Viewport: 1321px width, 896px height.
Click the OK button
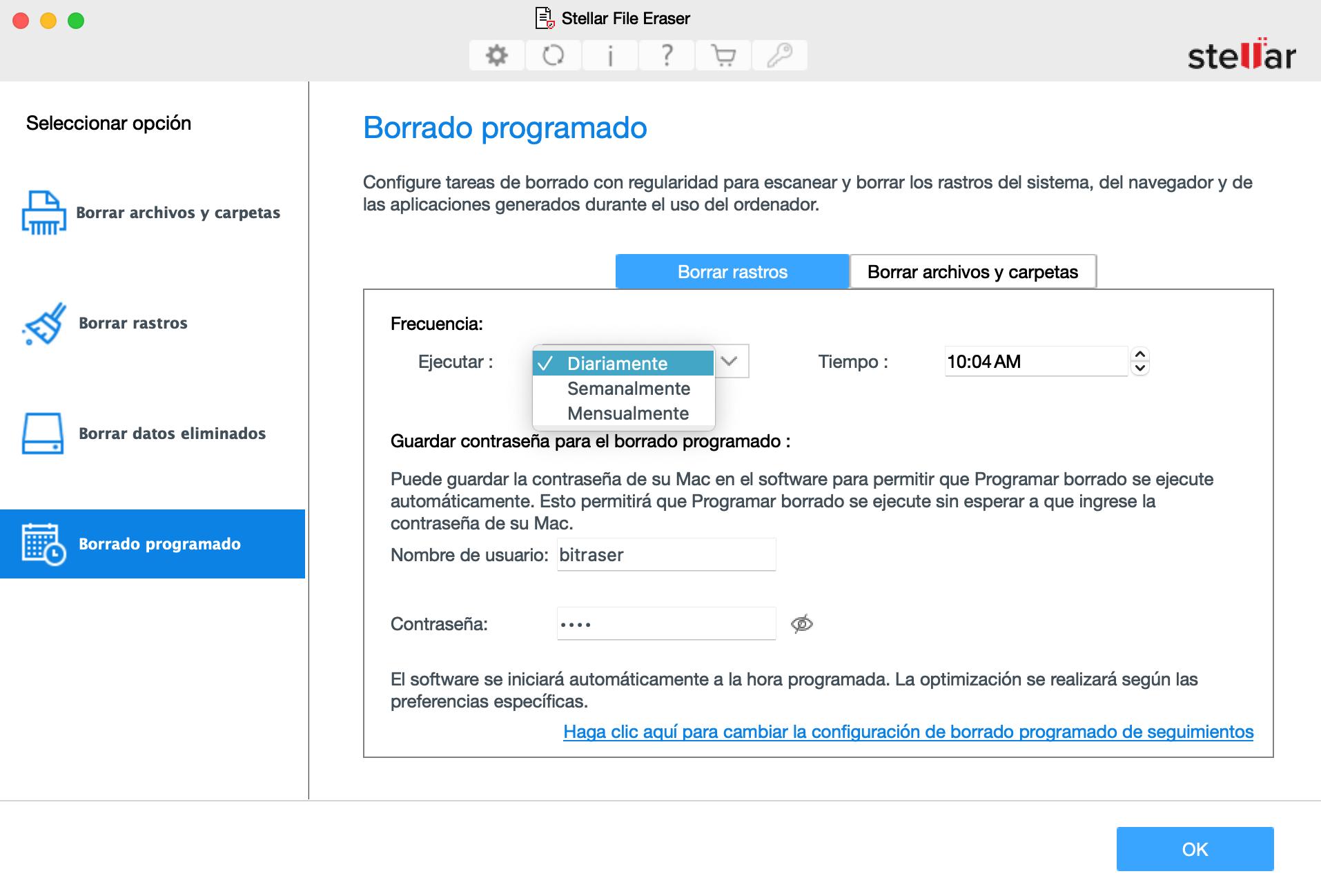(1195, 849)
